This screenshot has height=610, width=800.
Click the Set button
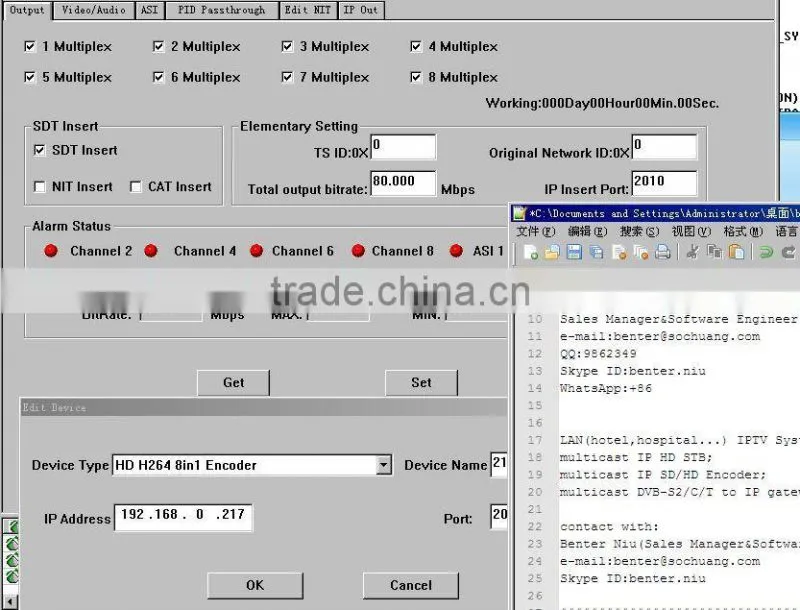(421, 383)
